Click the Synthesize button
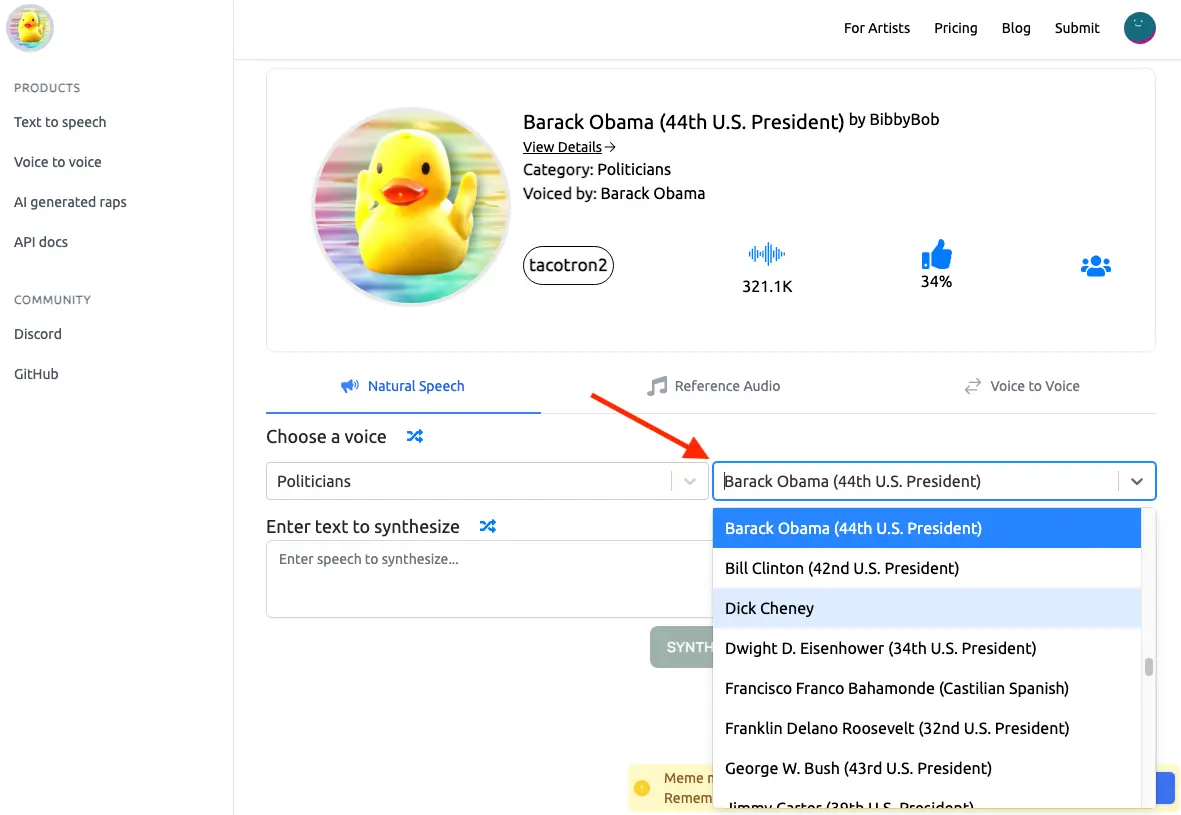 [x=682, y=647]
